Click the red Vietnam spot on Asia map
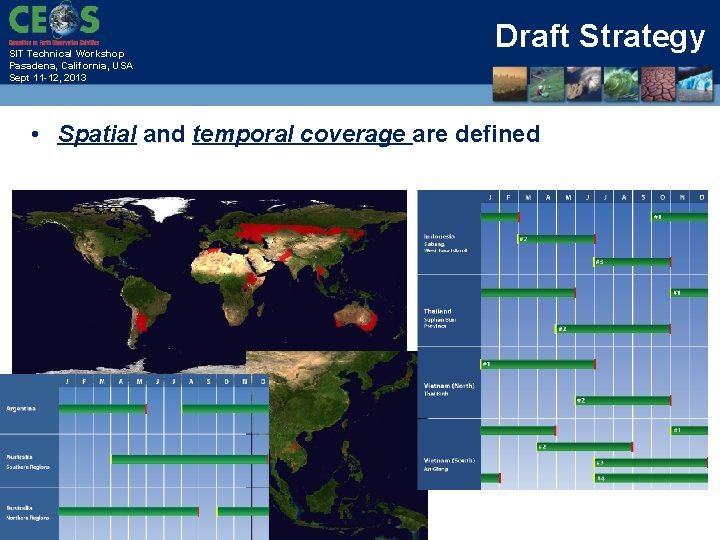The height and width of the screenshot is (540, 720). (x=296, y=446)
